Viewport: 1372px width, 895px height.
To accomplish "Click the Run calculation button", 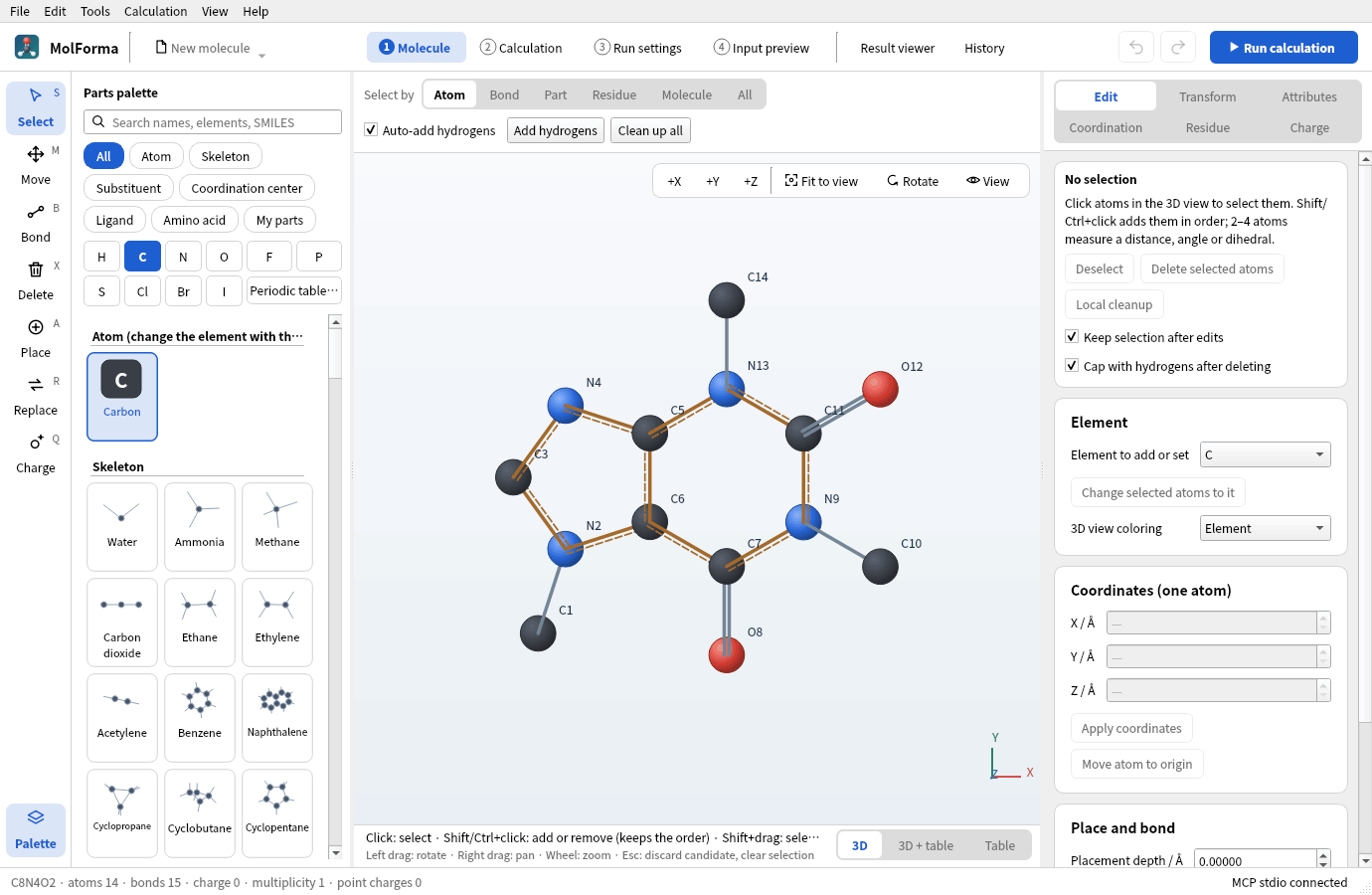I will click(x=1284, y=48).
